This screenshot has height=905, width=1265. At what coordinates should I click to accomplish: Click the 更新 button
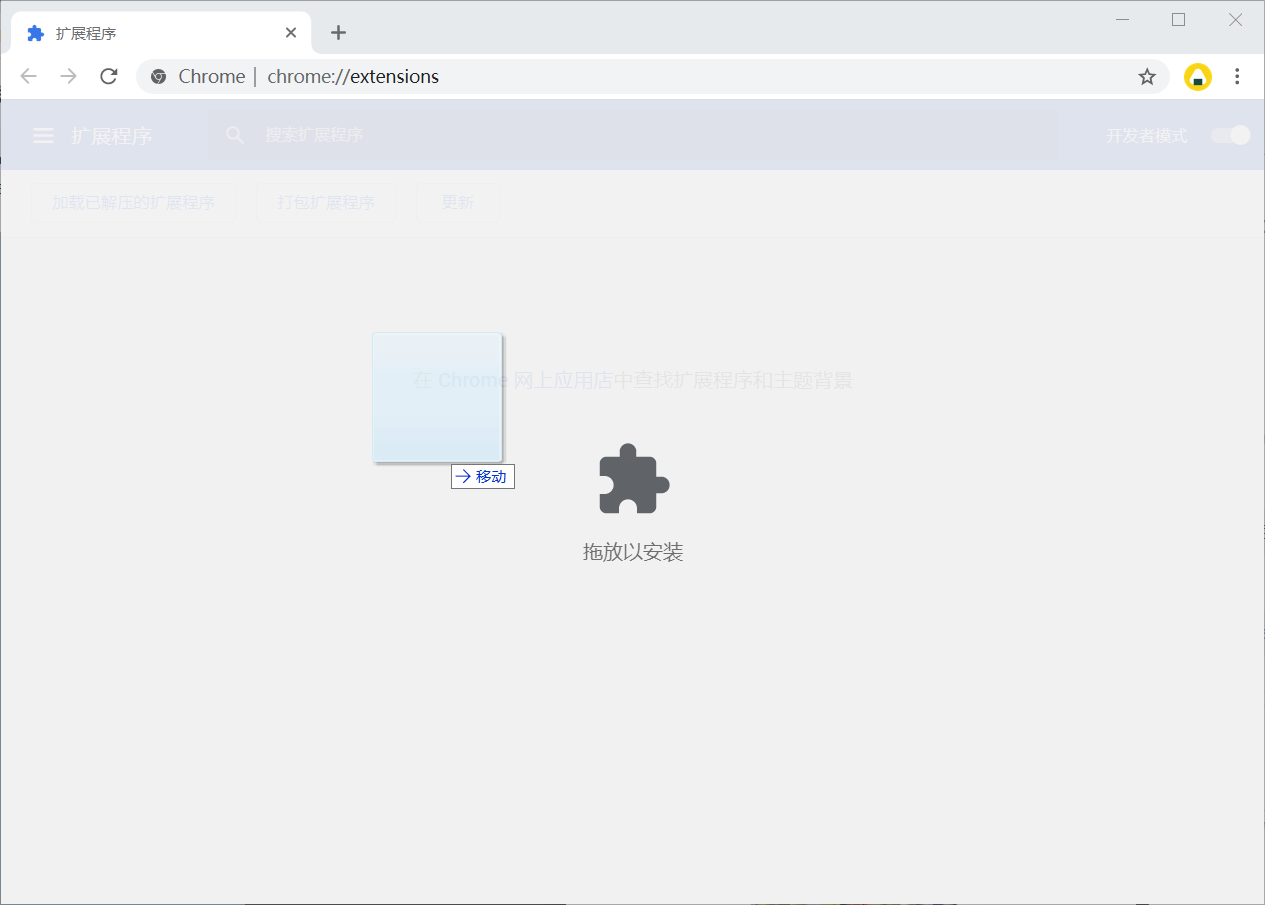(x=458, y=202)
